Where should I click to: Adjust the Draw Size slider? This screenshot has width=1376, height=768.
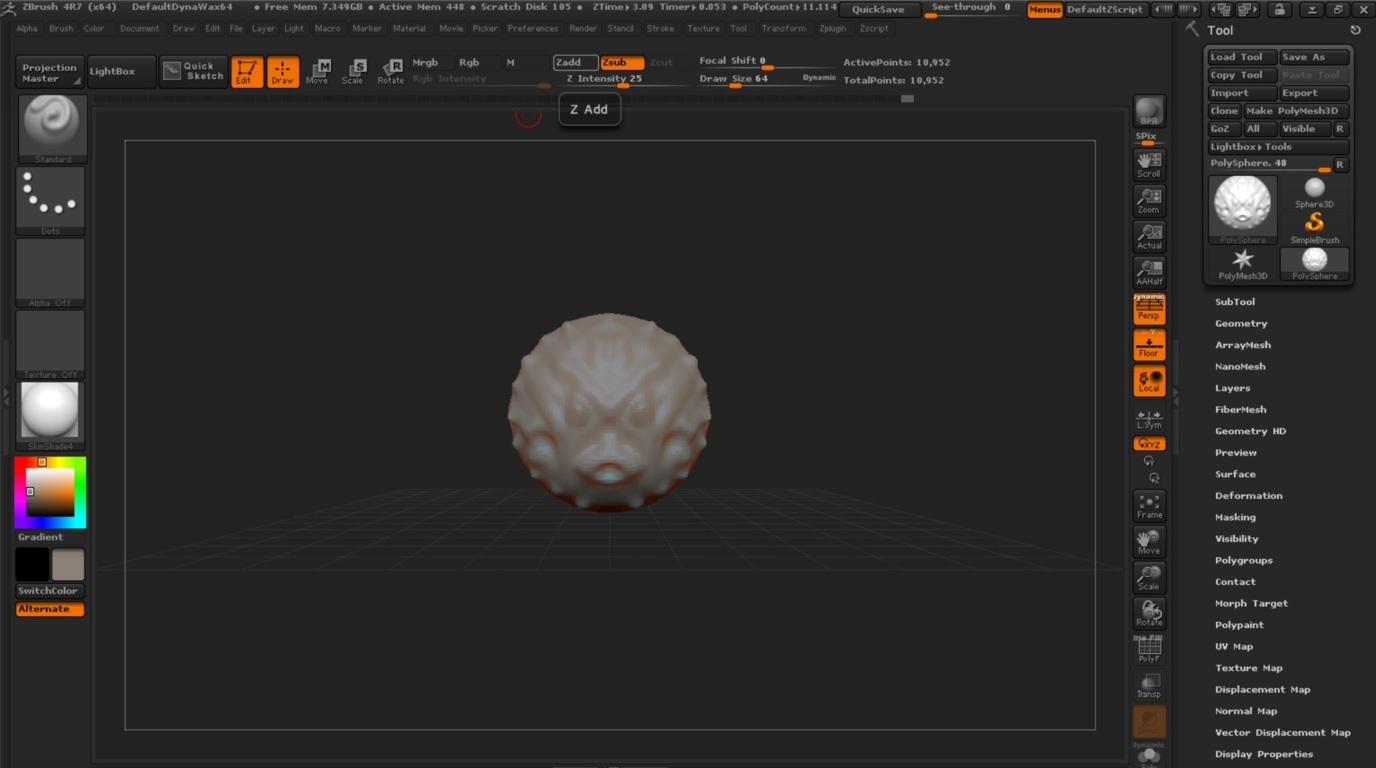click(x=737, y=85)
